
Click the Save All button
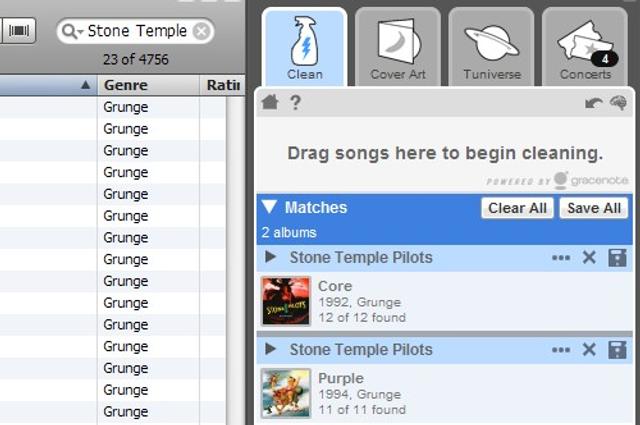(x=594, y=208)
